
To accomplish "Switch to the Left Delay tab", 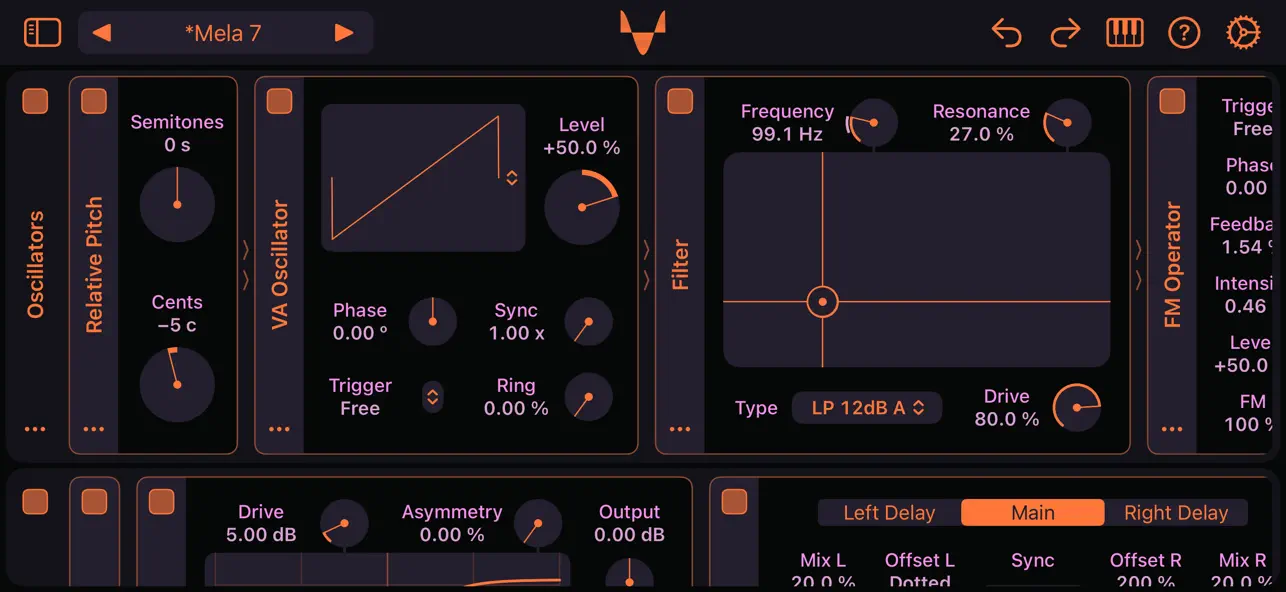I will [888, 512].
